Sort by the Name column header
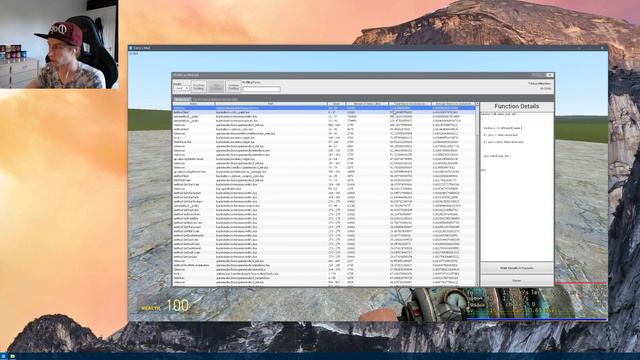Image resolution: width=640 pixels, height=360 pixels. click(194, 104)
